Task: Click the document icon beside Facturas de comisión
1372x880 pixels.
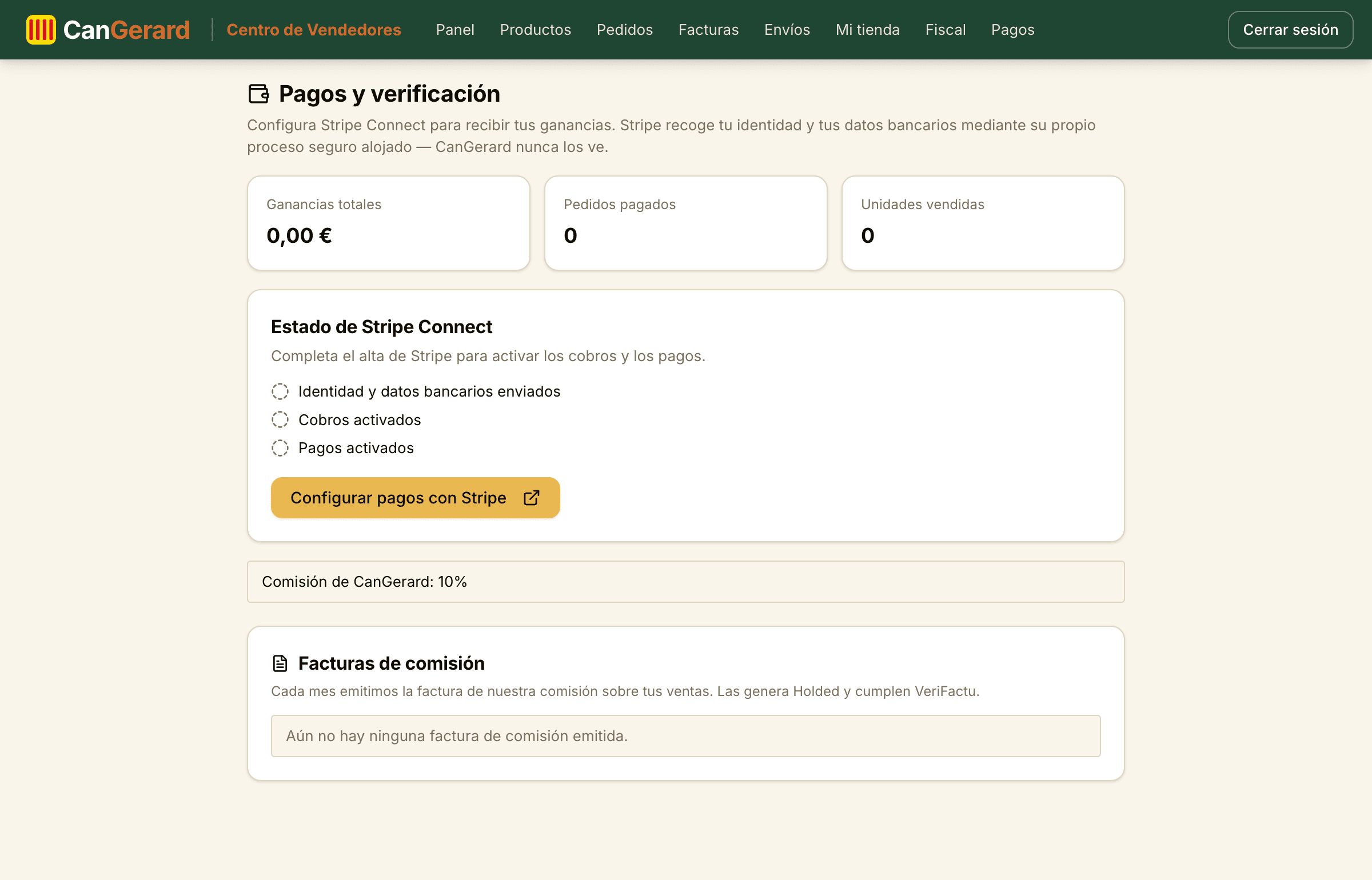Action: point(280,663)
